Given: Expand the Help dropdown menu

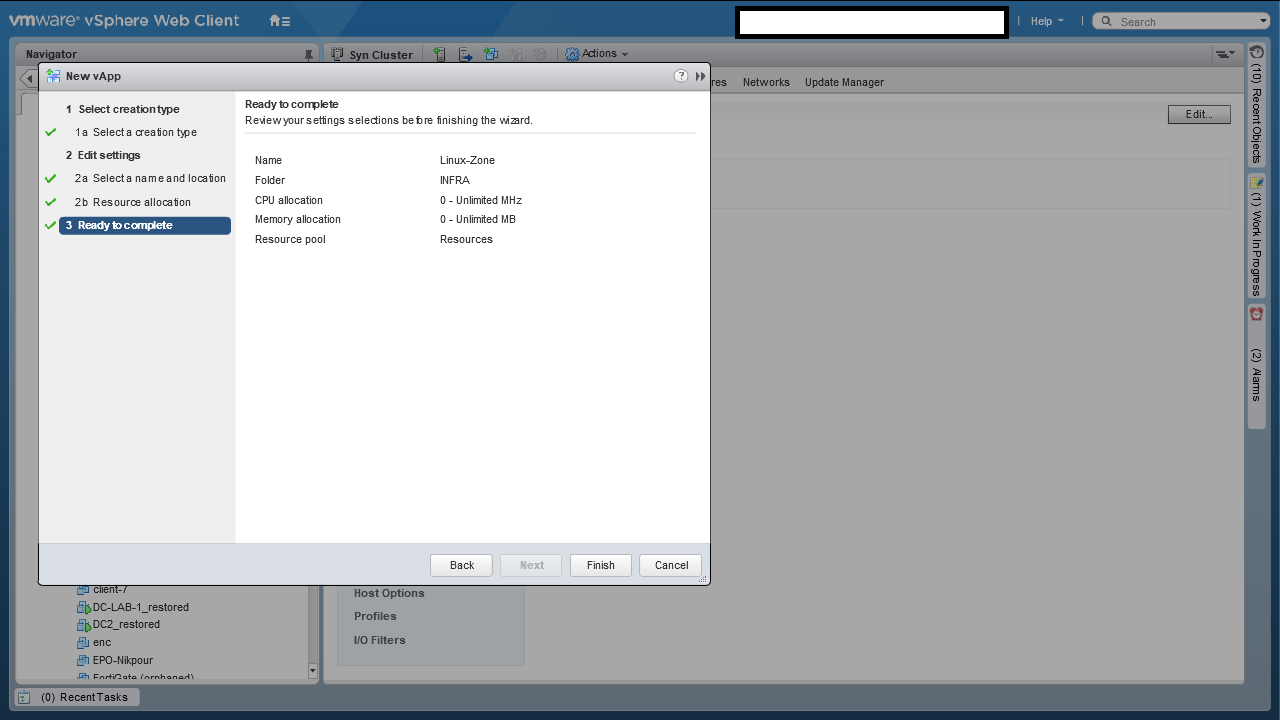Looking at the screenshot, I should pyautogui.click(x=1047, y=21).
